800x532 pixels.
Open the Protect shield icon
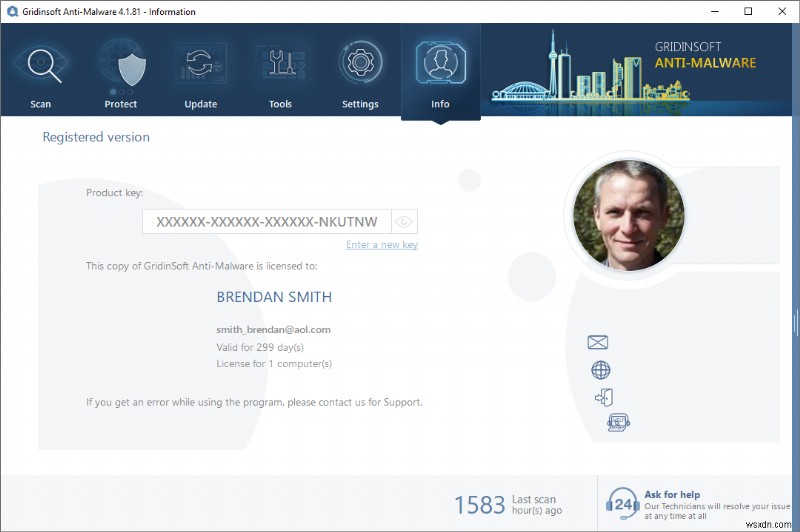click(132, 69)
